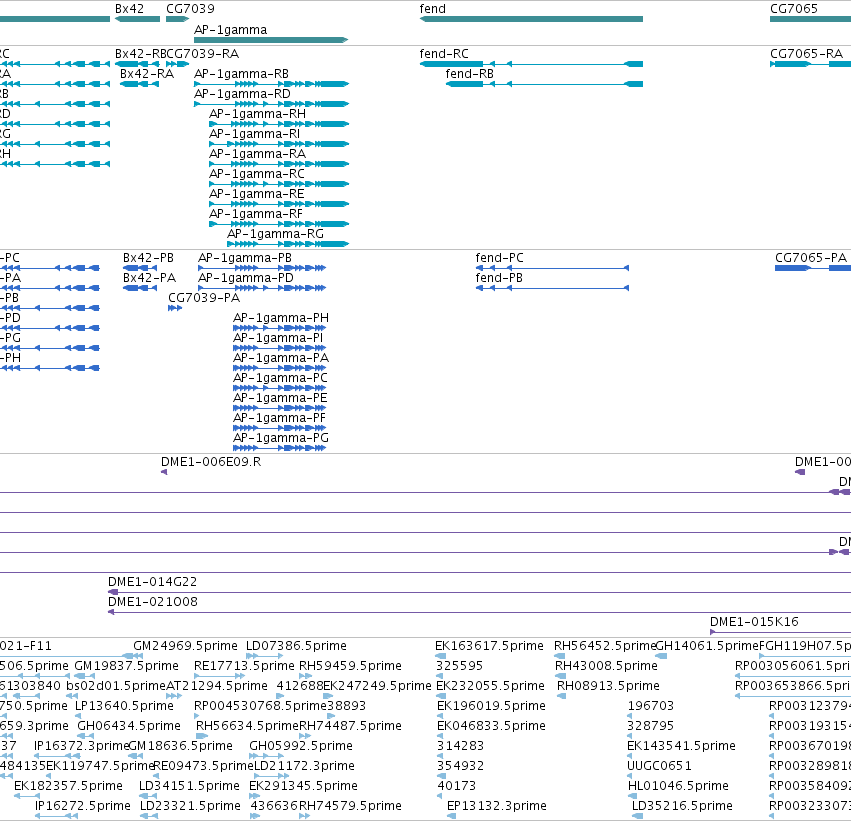Click EST RH08913.5prime
This screenshot has width=851, height=821.
coord(608,686)
